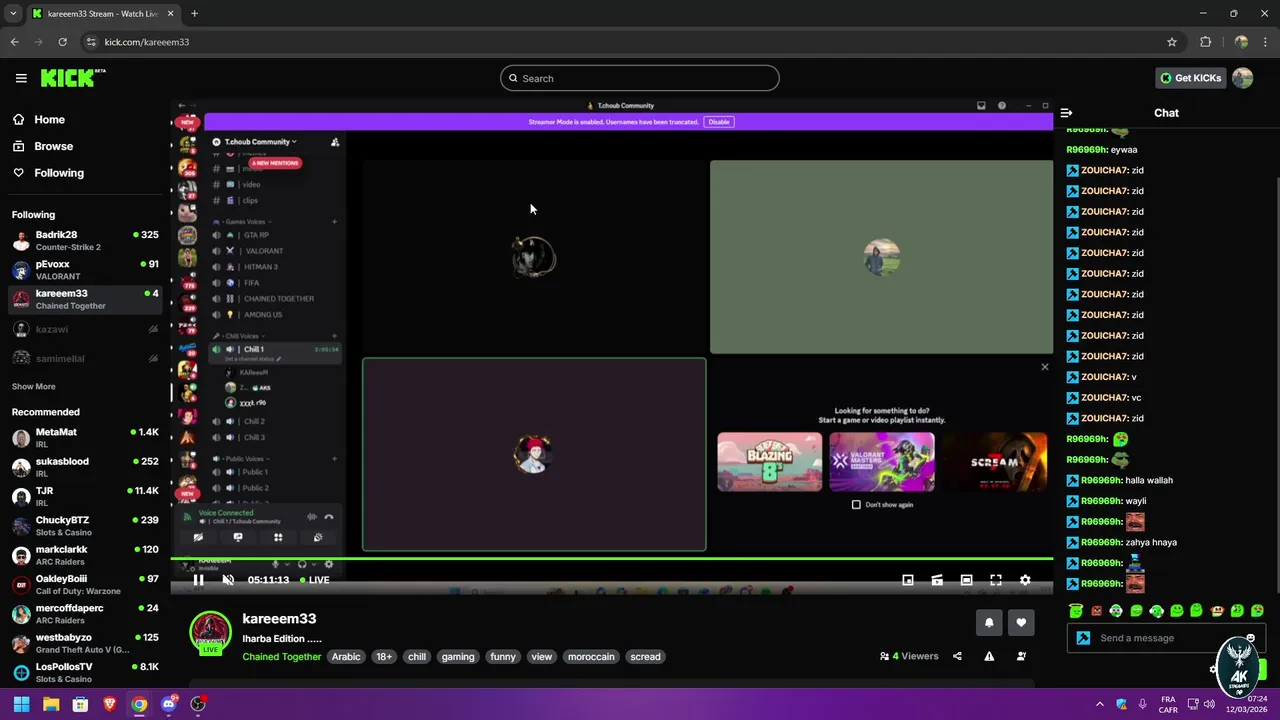The width and height of the screenshot is (1280, 720).
Task: Toggle the notification bell for kareeem33
Action: 989,623
